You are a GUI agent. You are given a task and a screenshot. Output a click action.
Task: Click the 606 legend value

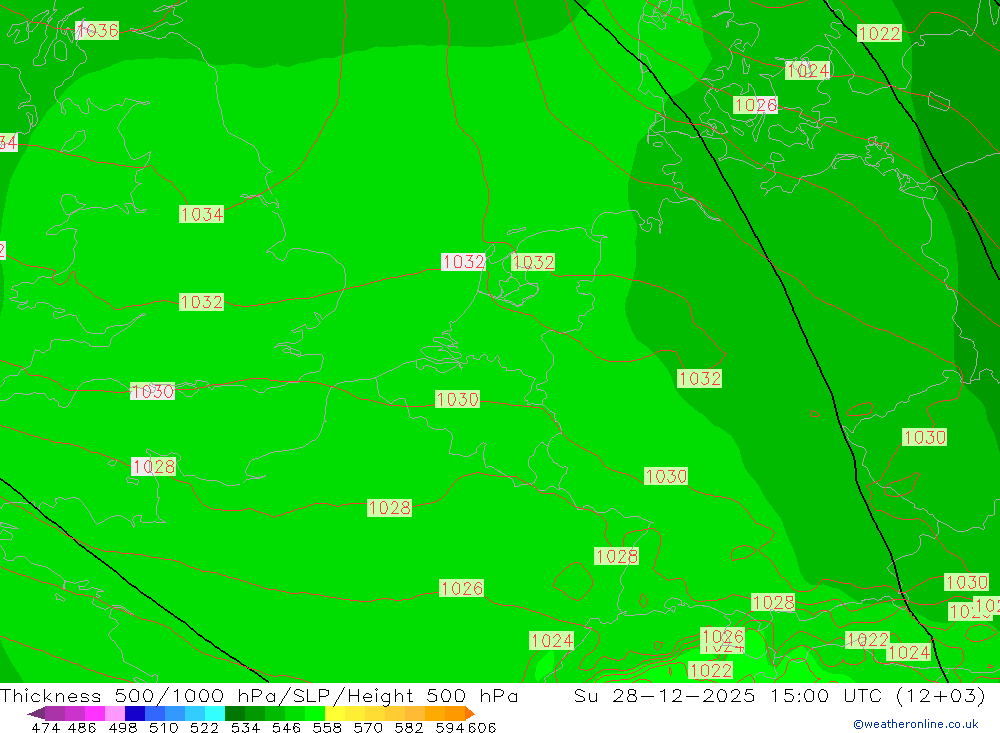click(482, 727)
